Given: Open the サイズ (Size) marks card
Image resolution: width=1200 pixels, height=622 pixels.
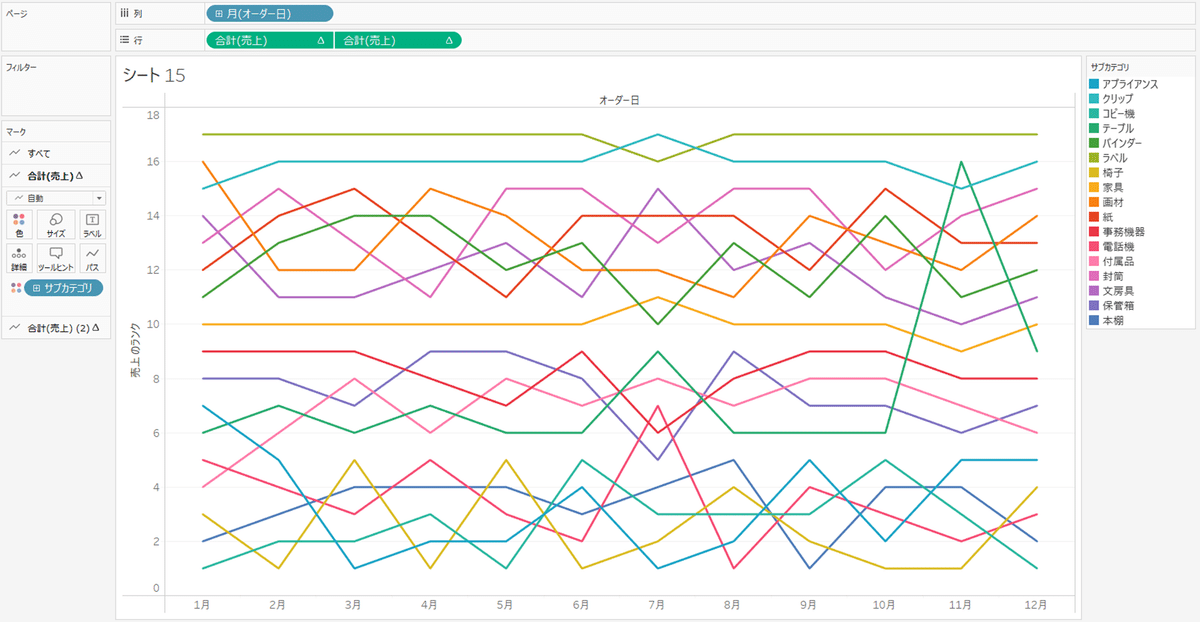Looking at the screenshot, I should [x=55, y=225].
